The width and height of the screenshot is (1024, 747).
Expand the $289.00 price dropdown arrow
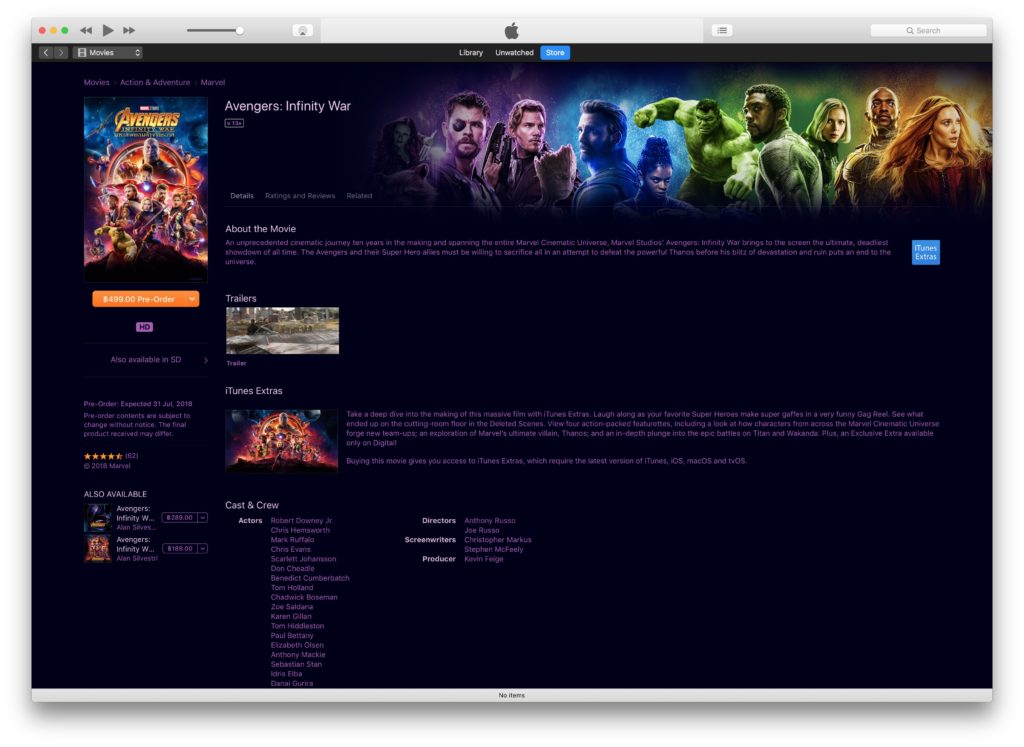coord(203,518)
